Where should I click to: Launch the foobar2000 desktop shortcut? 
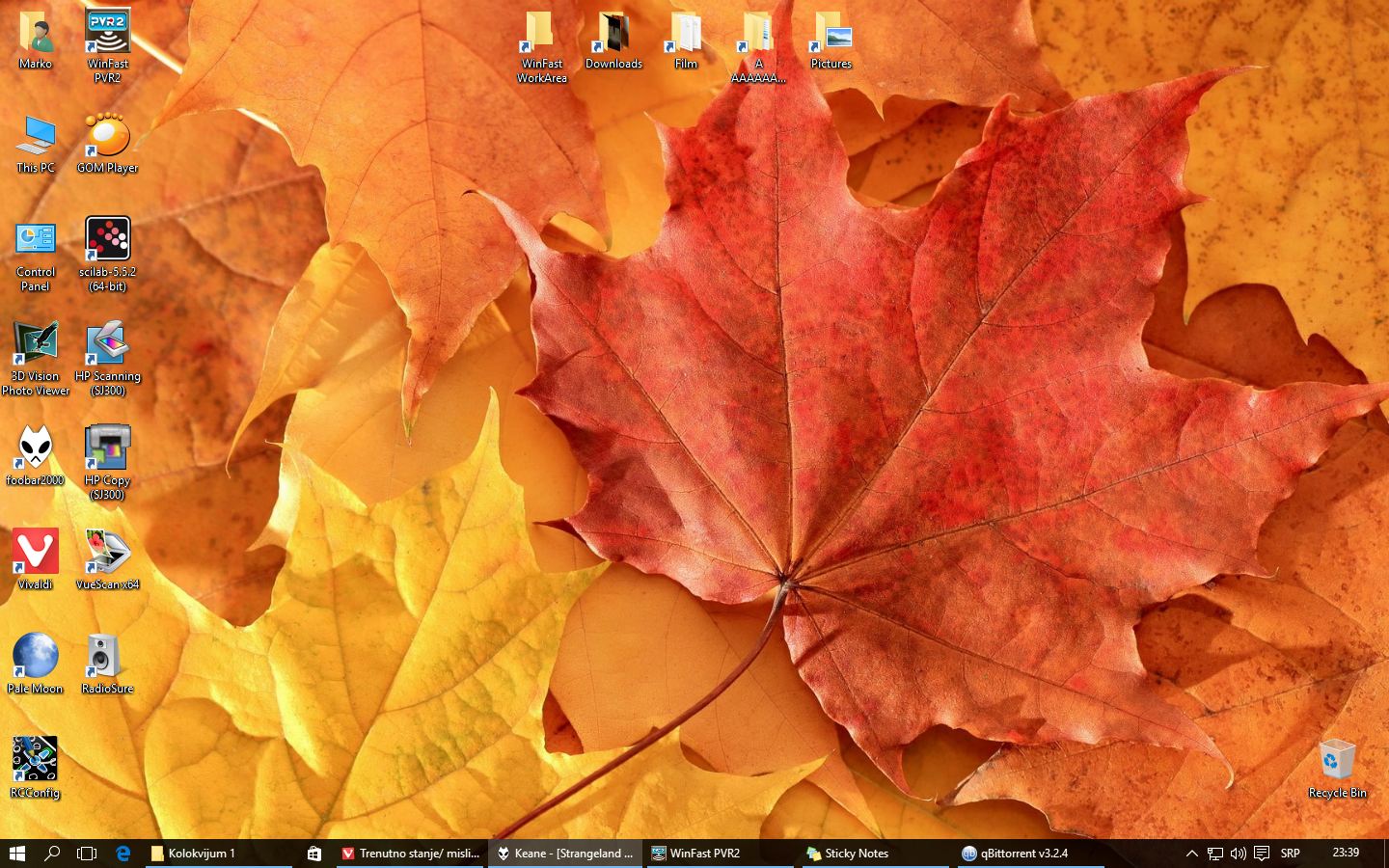(36, 456)
